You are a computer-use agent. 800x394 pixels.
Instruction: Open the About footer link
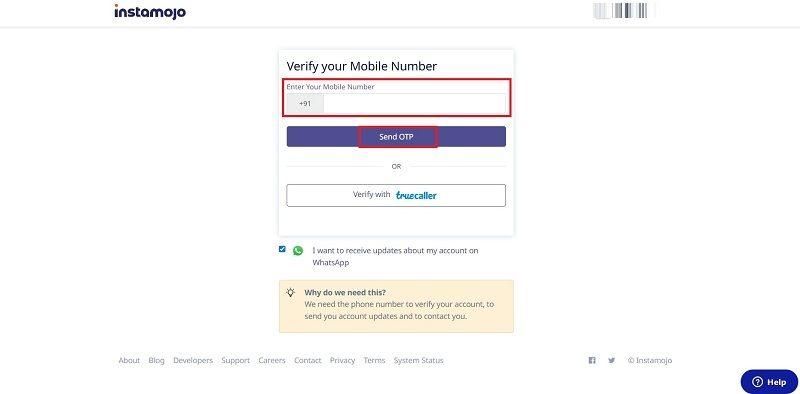click(x=129, y=360)
